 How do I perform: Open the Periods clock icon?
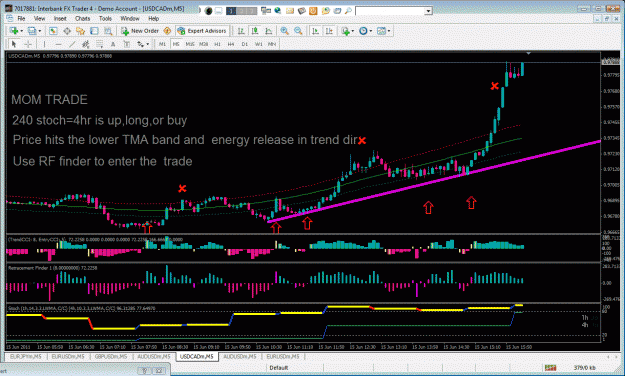[x=363, y=31]
